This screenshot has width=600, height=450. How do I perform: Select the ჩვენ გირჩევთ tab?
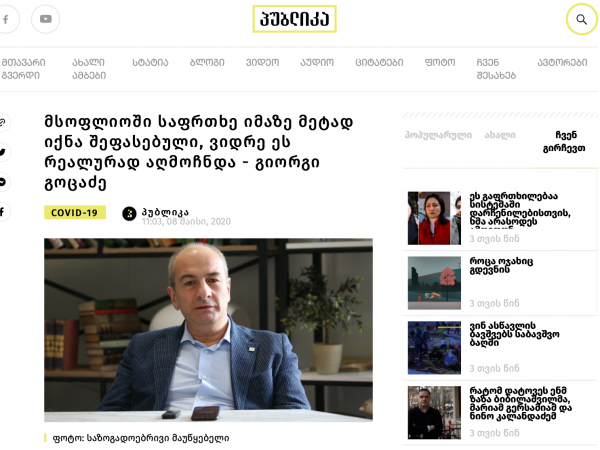564,142
